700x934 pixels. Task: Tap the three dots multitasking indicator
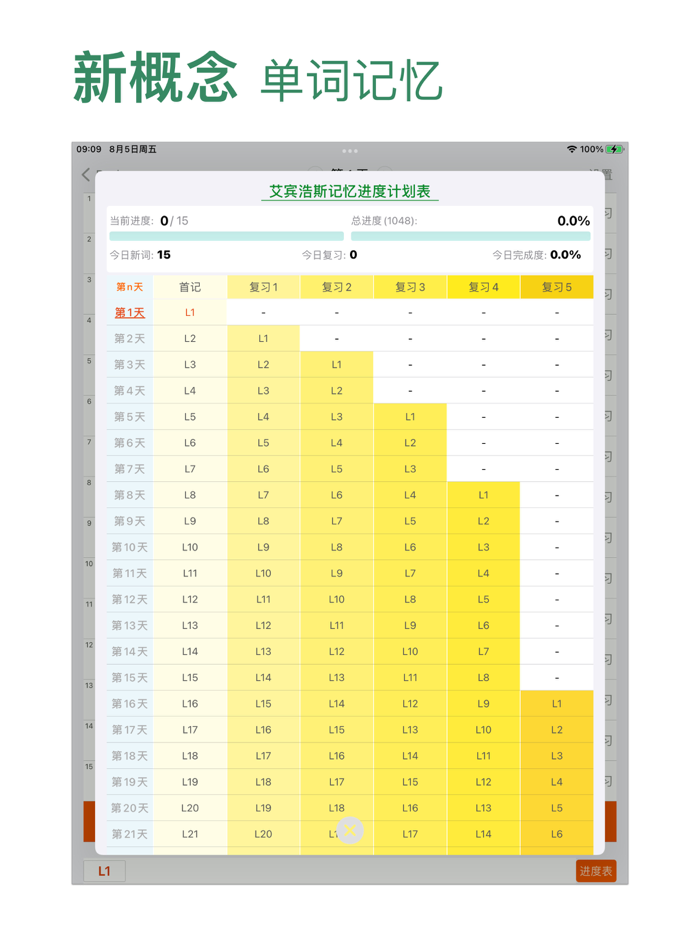tap(350, 151)
